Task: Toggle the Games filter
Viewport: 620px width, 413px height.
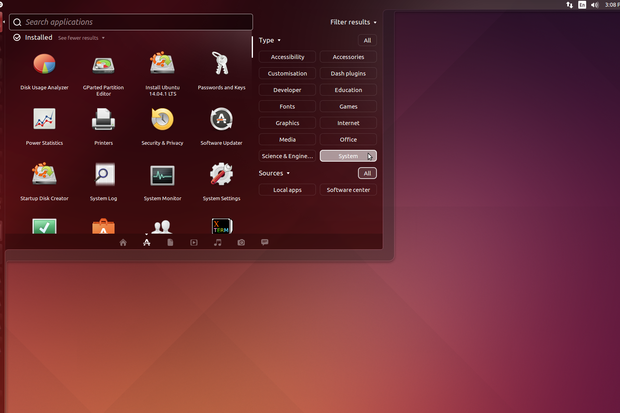Action: pyautogui.click(x=348, y=107)
